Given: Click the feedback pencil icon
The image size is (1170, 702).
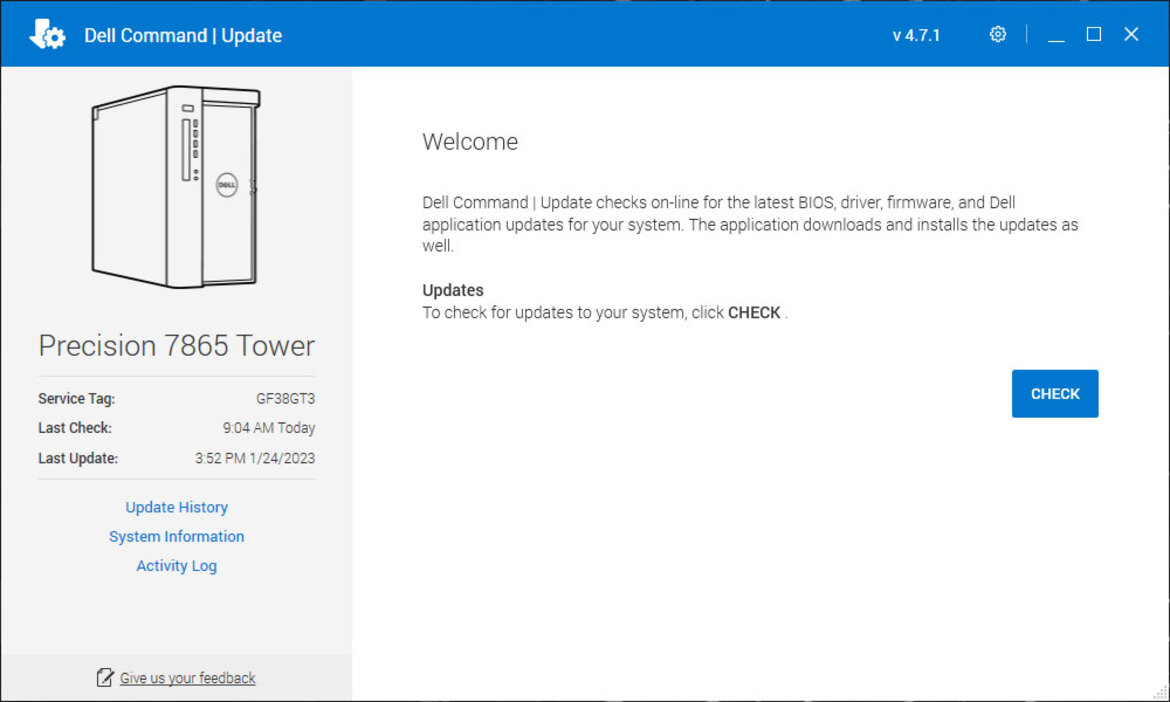Looking at the screenshot, I should [x=104, y=677].
